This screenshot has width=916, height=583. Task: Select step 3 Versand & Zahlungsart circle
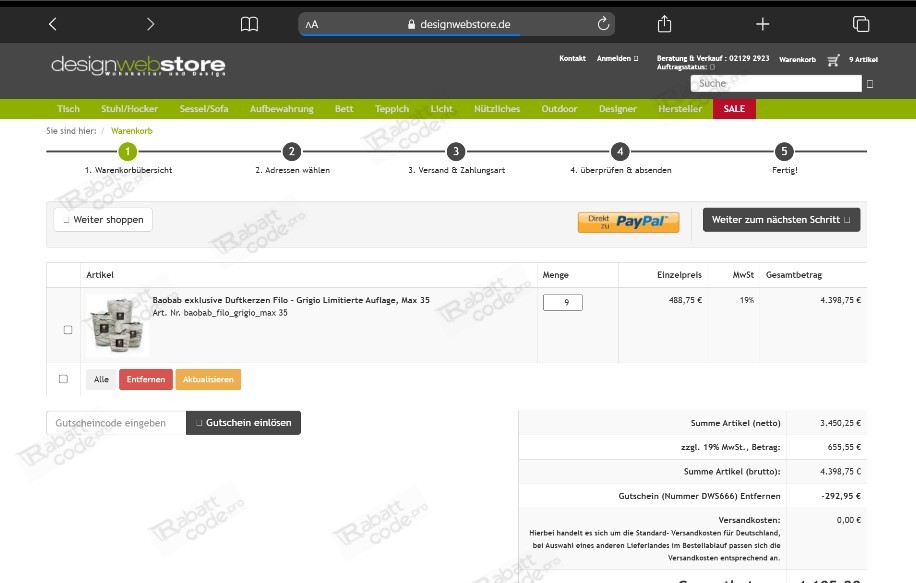[x=456, y=151]
